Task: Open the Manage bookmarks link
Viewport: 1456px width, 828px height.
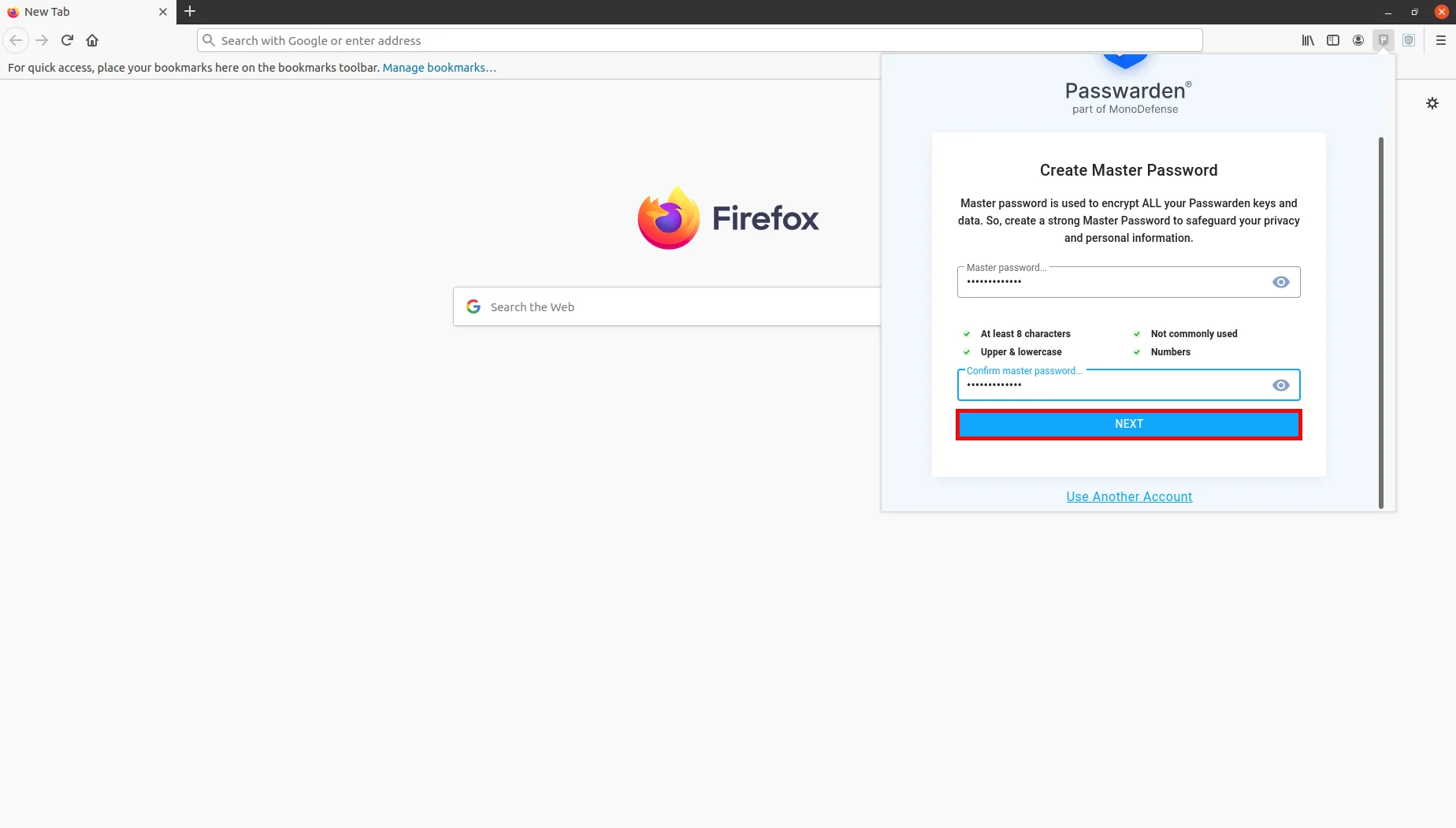Action: (439, 68)
